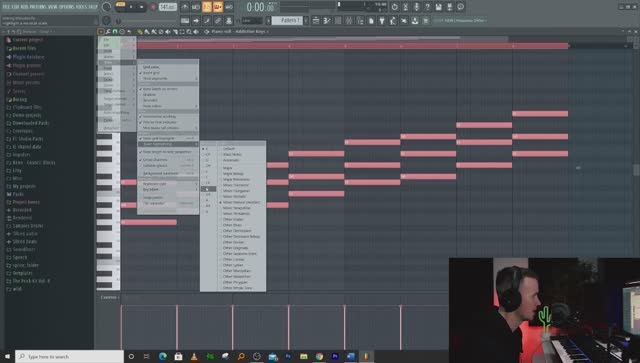The image size is (640, 363).
Task: Open the piano roll main menu arrow icon
Action: click(x=101, y=31)
